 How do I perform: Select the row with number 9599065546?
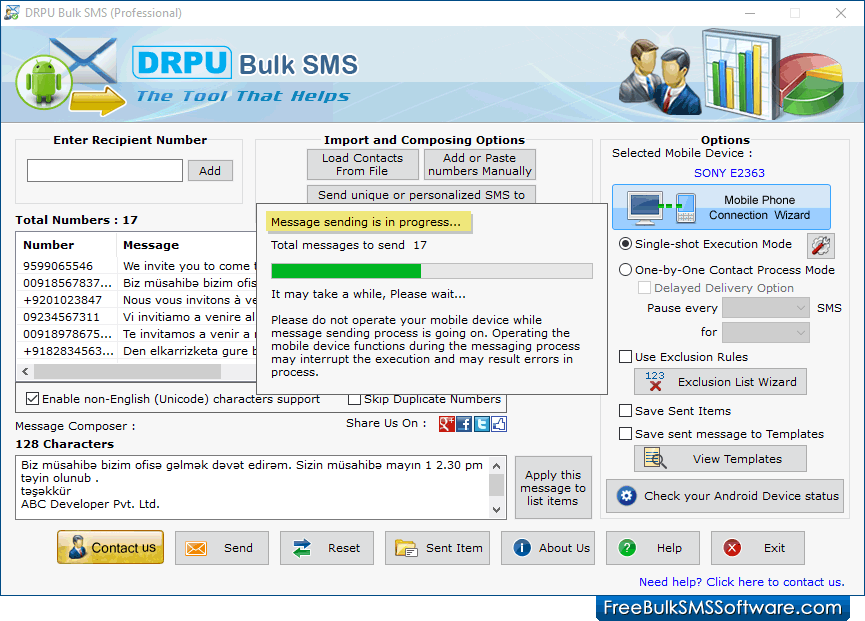(x=137, y=266)
